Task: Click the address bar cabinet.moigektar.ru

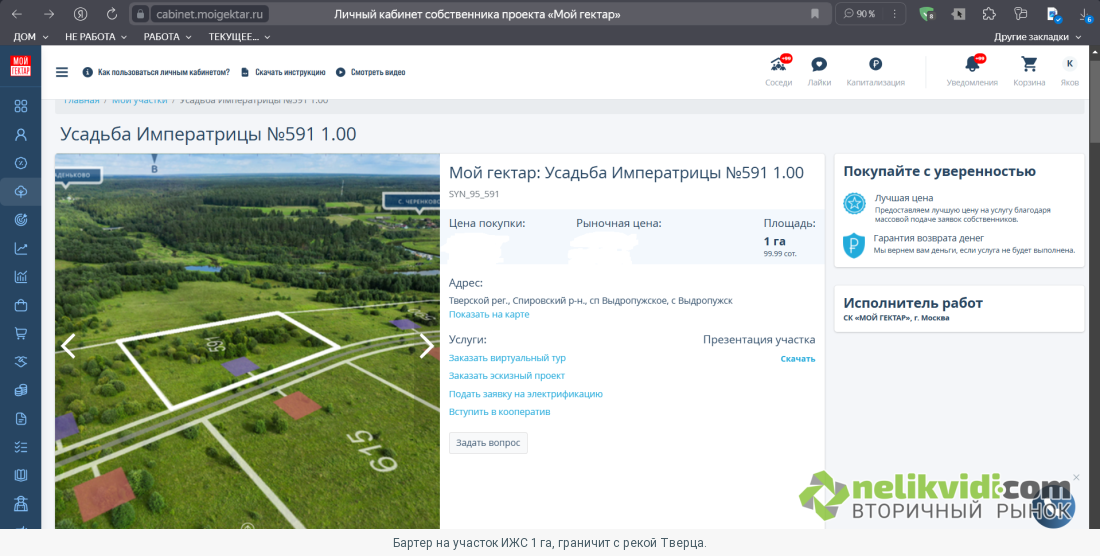Action: click(210, 14)
